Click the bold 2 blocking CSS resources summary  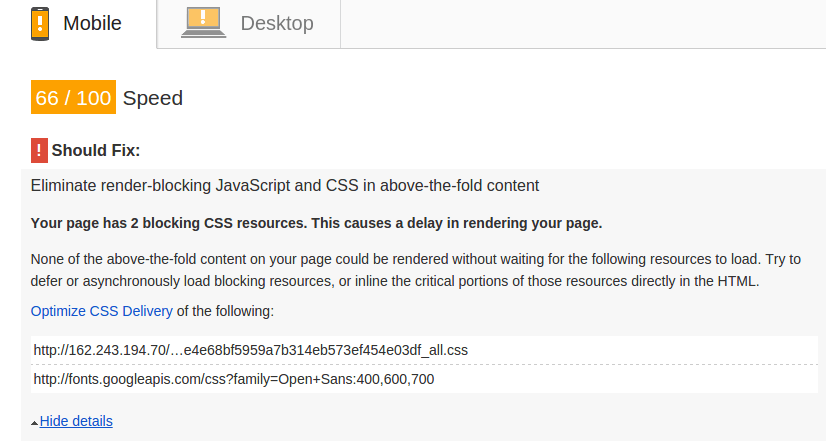pyautogui.click(x=316, y=223)
